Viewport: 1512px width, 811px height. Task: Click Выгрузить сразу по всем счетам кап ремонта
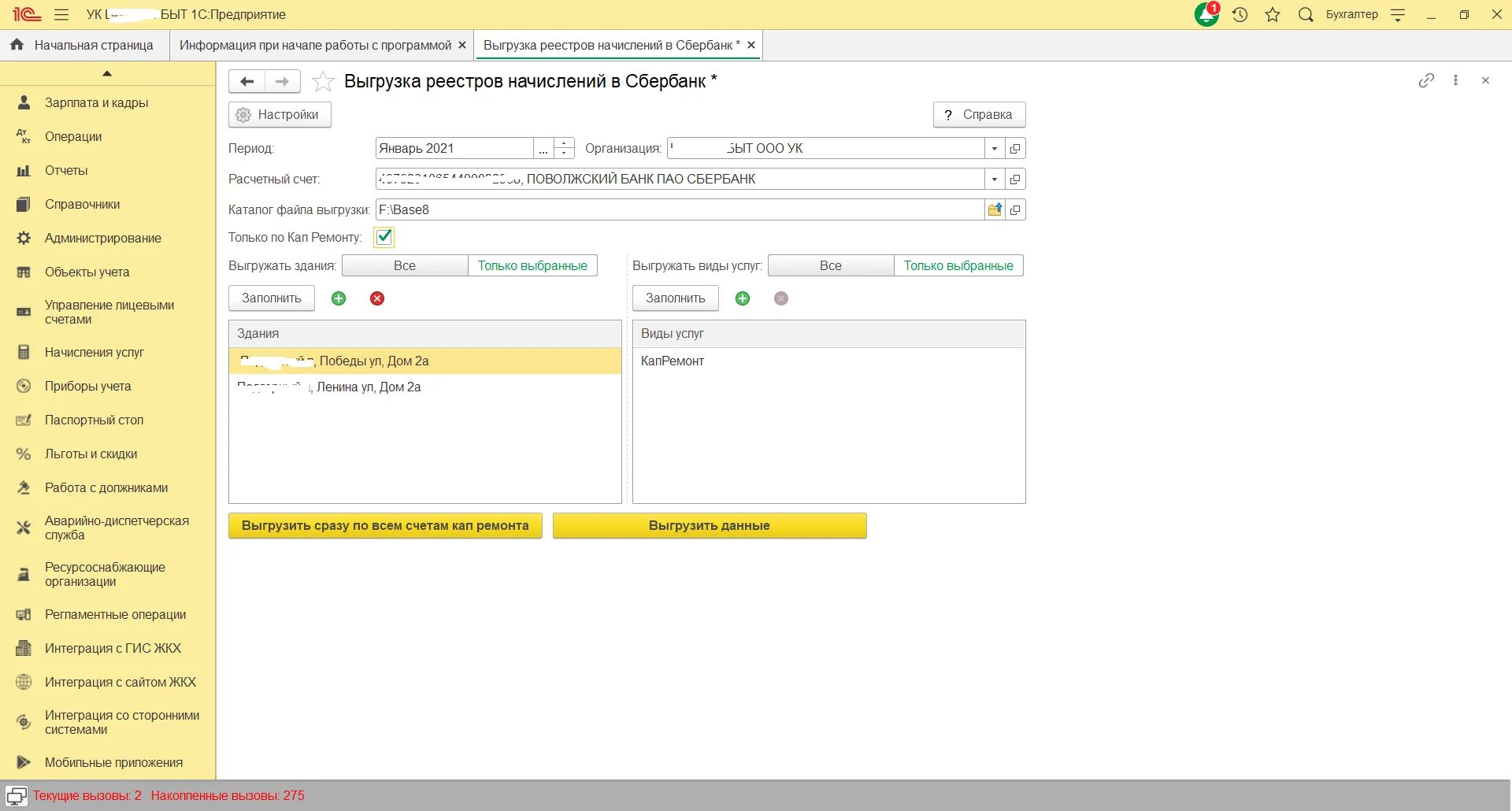[385, 526]
